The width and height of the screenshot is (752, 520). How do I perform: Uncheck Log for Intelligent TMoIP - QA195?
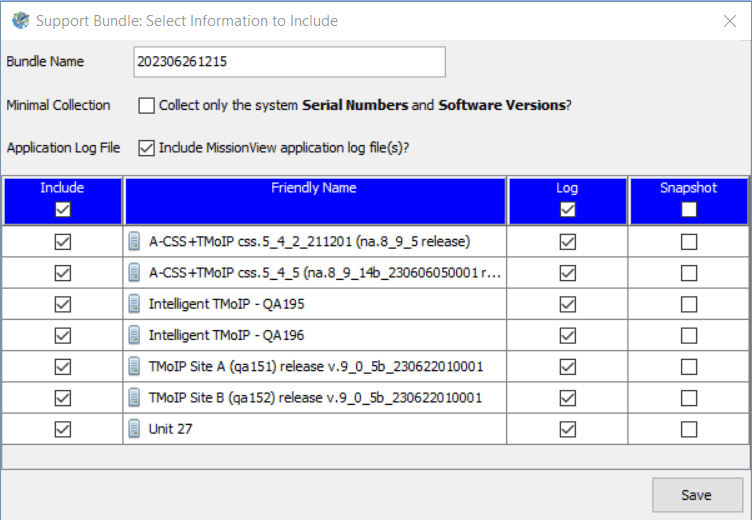(568, 304)
